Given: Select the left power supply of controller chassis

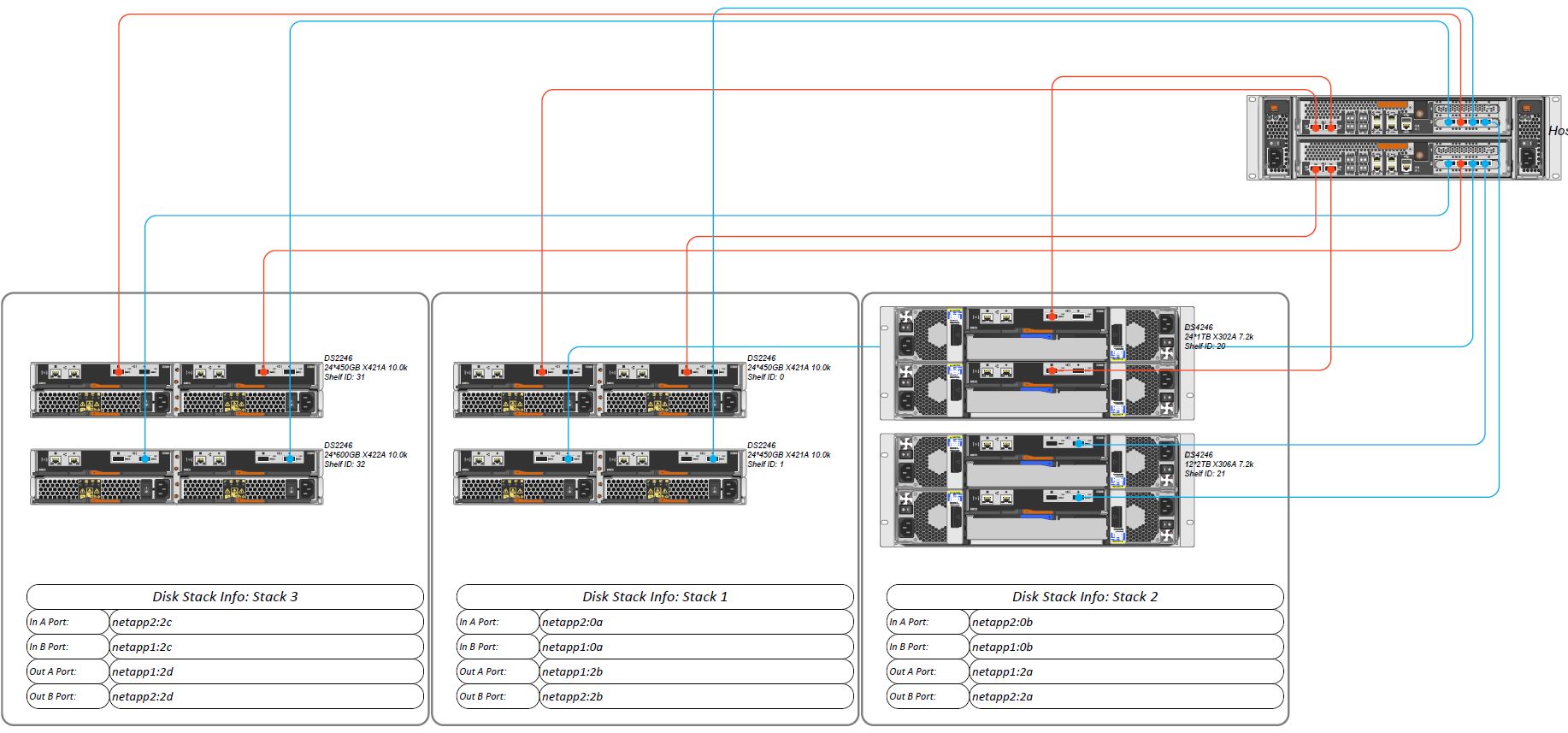Looking at the screenshot, I should (1276, 139).
